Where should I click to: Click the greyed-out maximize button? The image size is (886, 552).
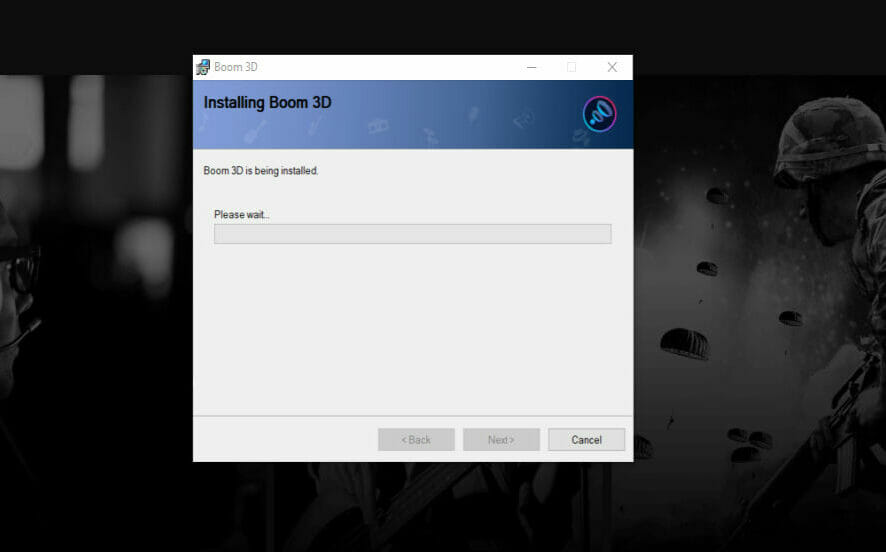pos(571,67)
